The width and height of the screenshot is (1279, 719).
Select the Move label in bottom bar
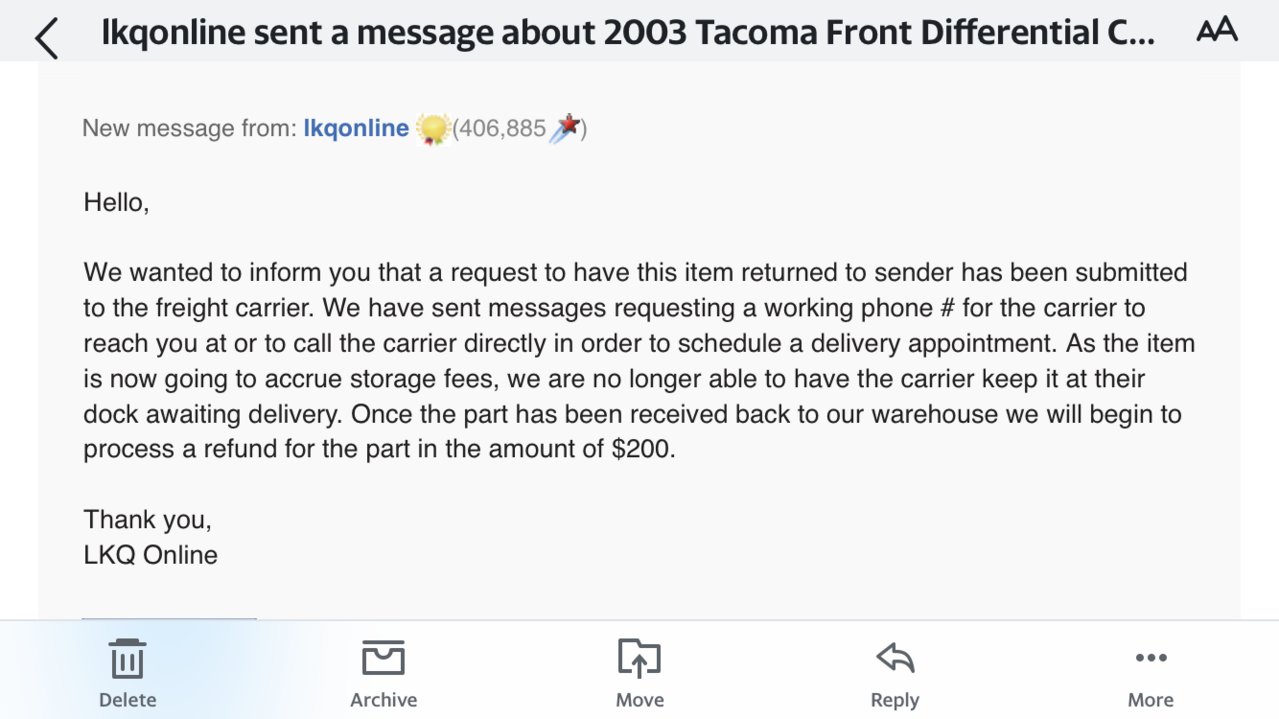tap(639, 700)
